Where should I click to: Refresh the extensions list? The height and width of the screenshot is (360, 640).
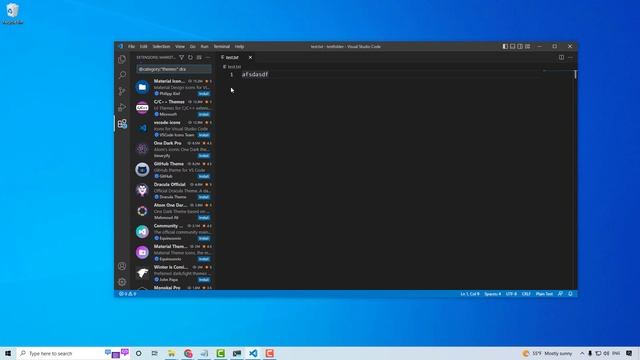[x=190, y=58]
